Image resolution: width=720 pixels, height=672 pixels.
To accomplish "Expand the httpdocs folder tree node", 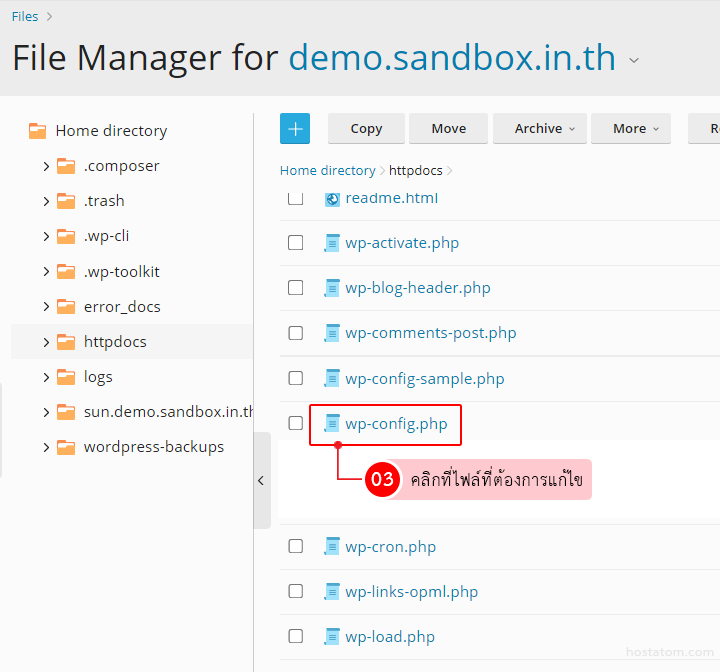I will coord(46,342).
